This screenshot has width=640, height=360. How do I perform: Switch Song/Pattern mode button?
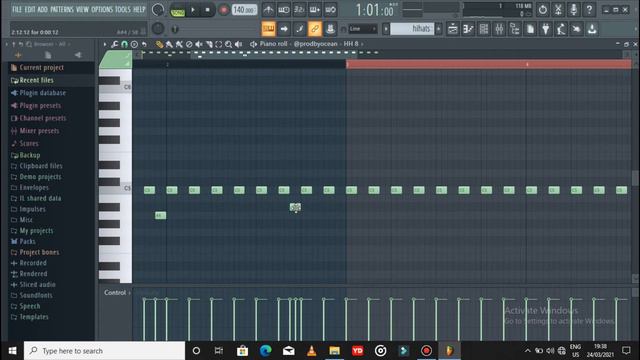click(x=178, y=10)
